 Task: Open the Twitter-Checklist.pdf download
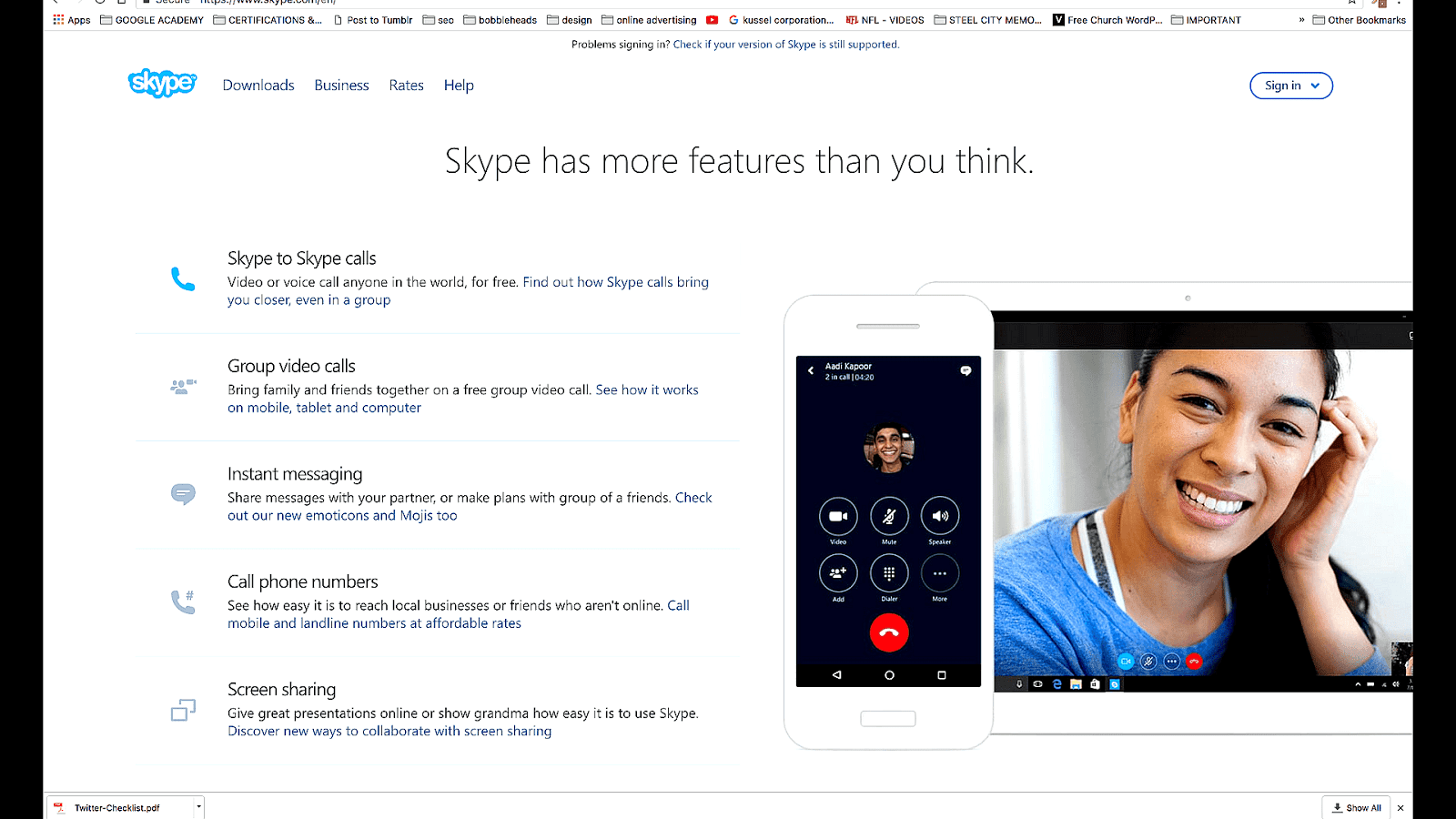[x=116, y=808]
